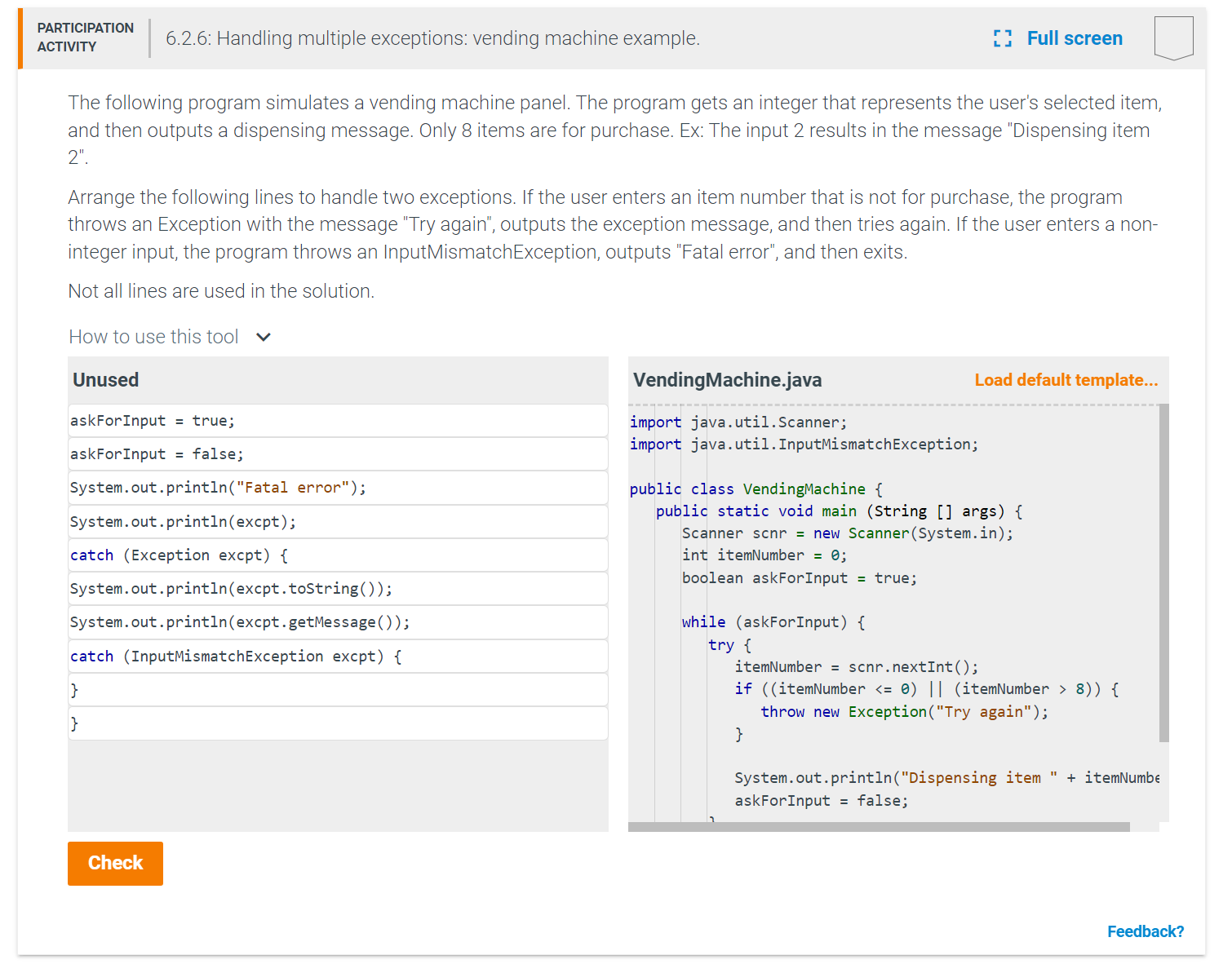Click the public static void main line
This screenshot has height=964, width=1232.
840,511
